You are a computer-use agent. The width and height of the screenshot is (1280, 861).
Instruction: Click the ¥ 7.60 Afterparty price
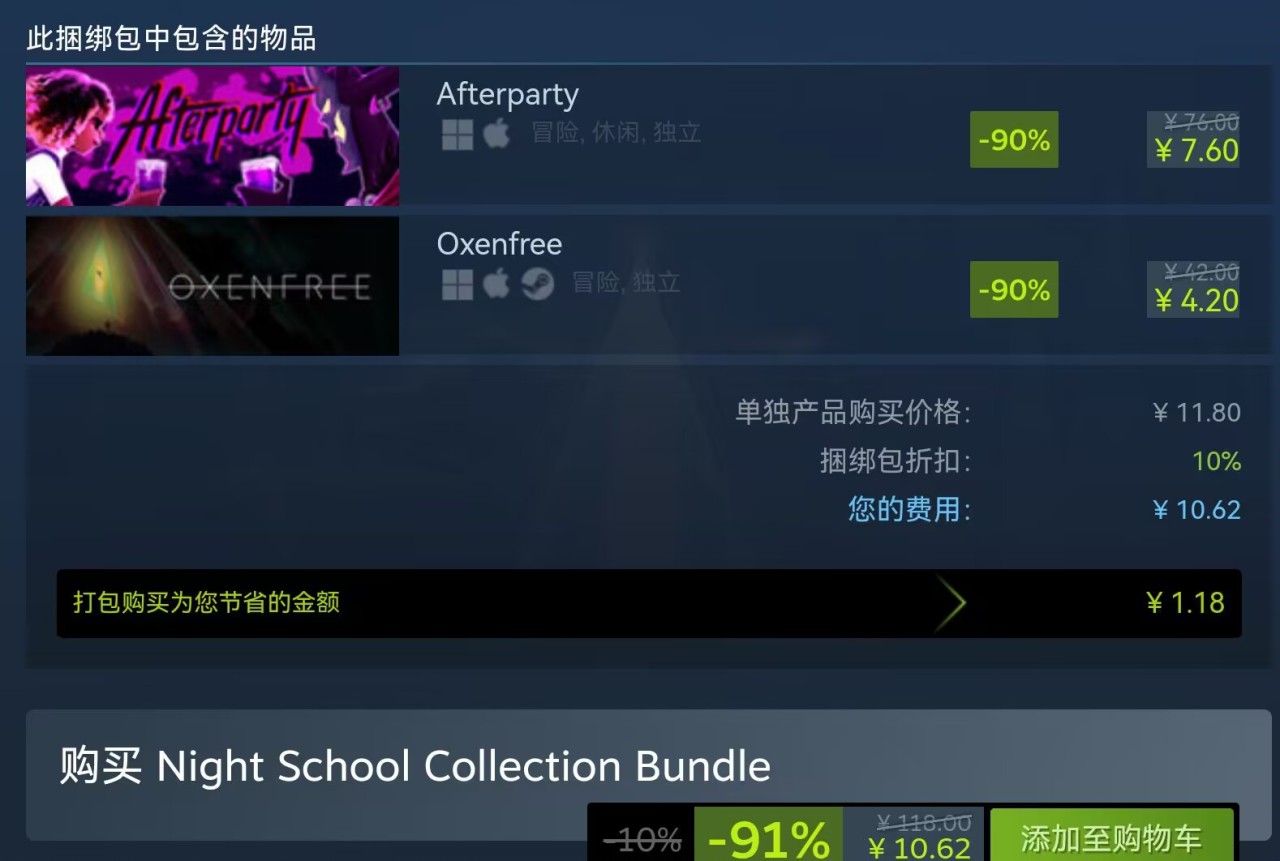(1196, 151)
